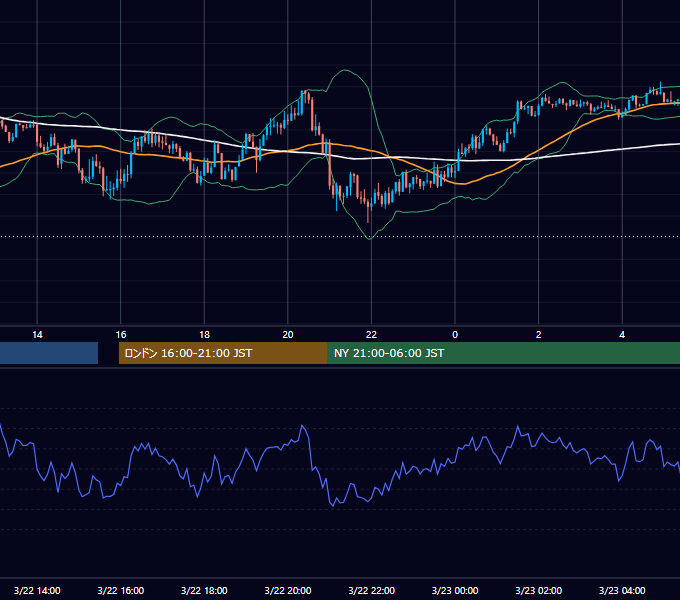
Task: Click the 3/22 22:00 date label
Action: pos(371,590)
